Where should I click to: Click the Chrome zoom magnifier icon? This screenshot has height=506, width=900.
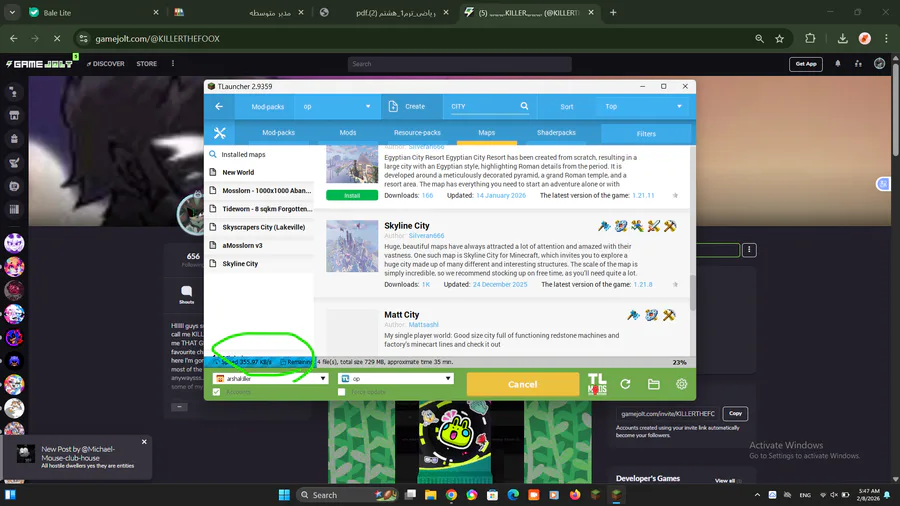tap(759, 38)
